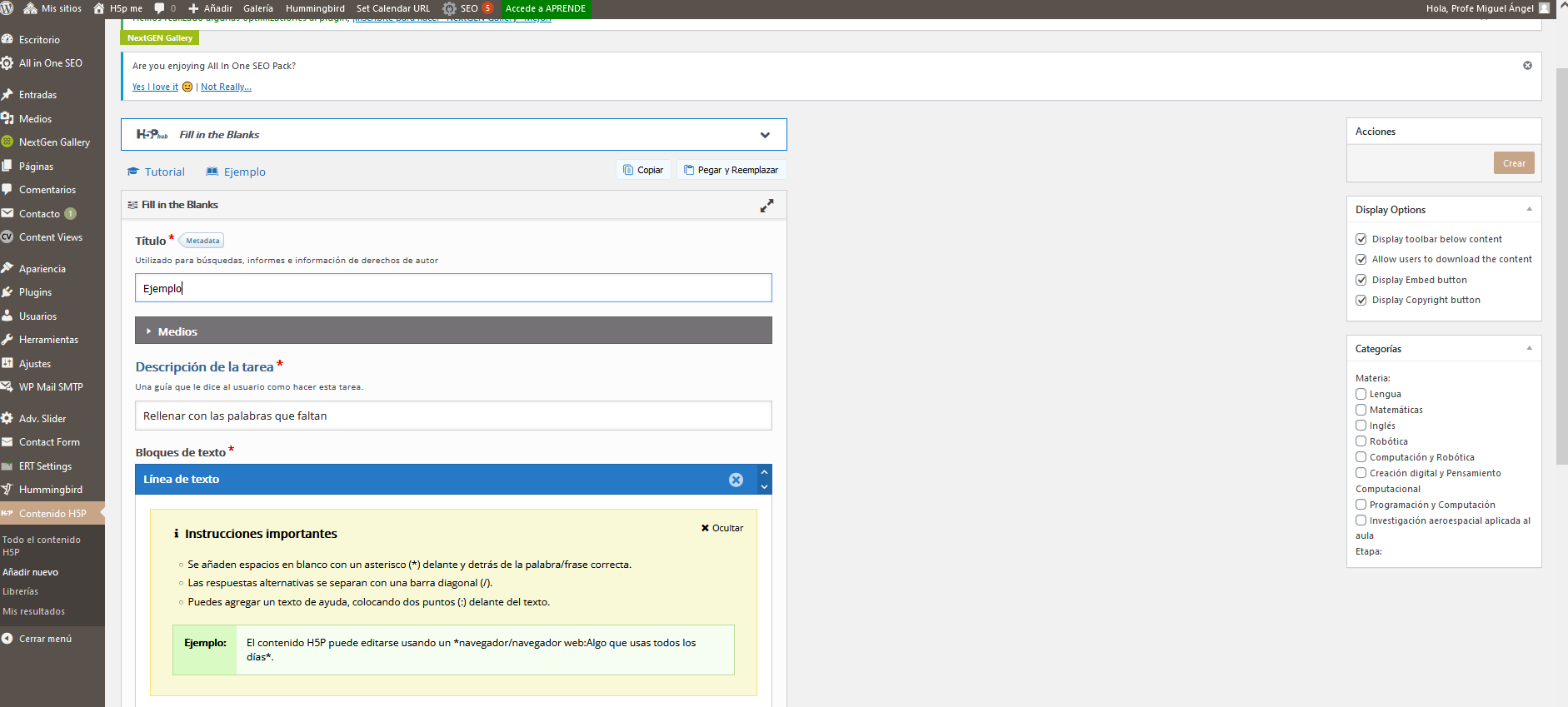This screenshot has width=1568, height=707.
Task: Click the Metadata button beside Título
Action: 202,241
